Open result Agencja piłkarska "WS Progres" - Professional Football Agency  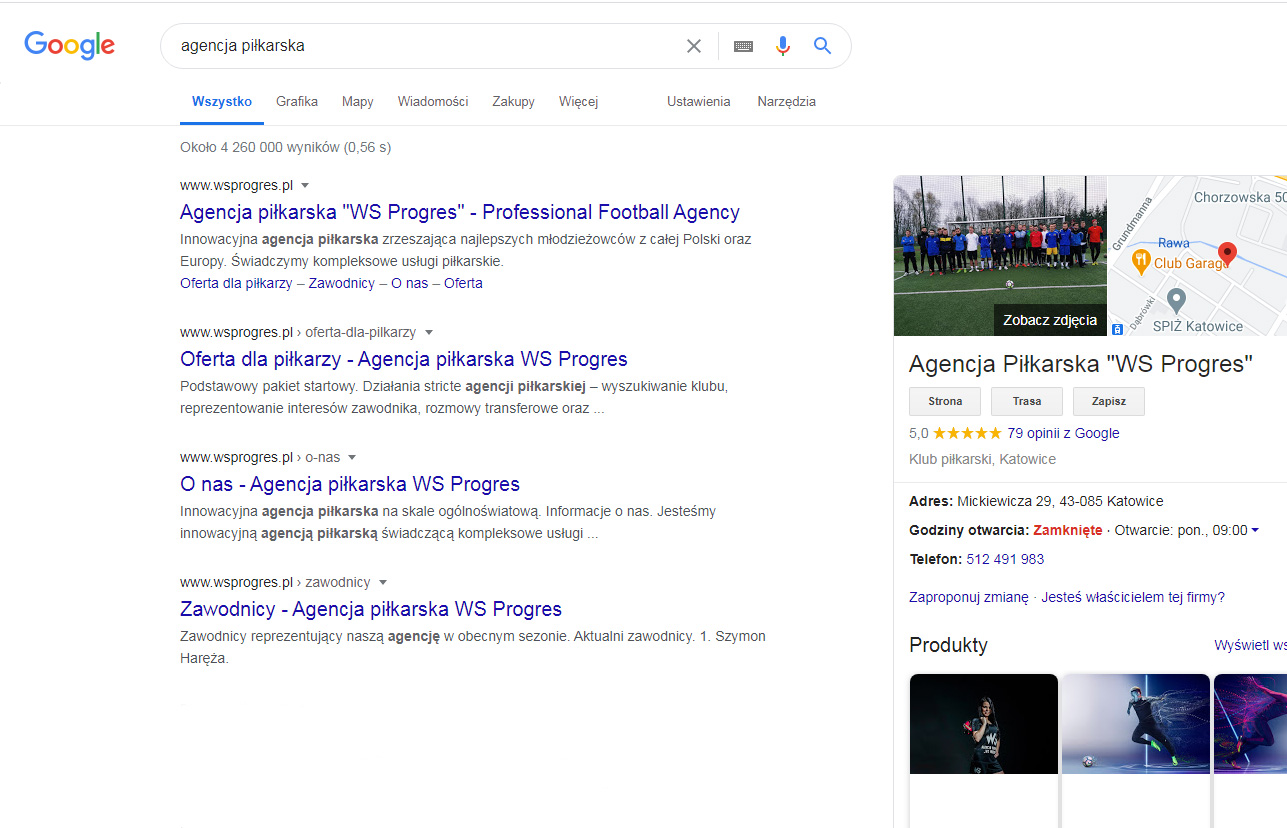pos(460,212)
